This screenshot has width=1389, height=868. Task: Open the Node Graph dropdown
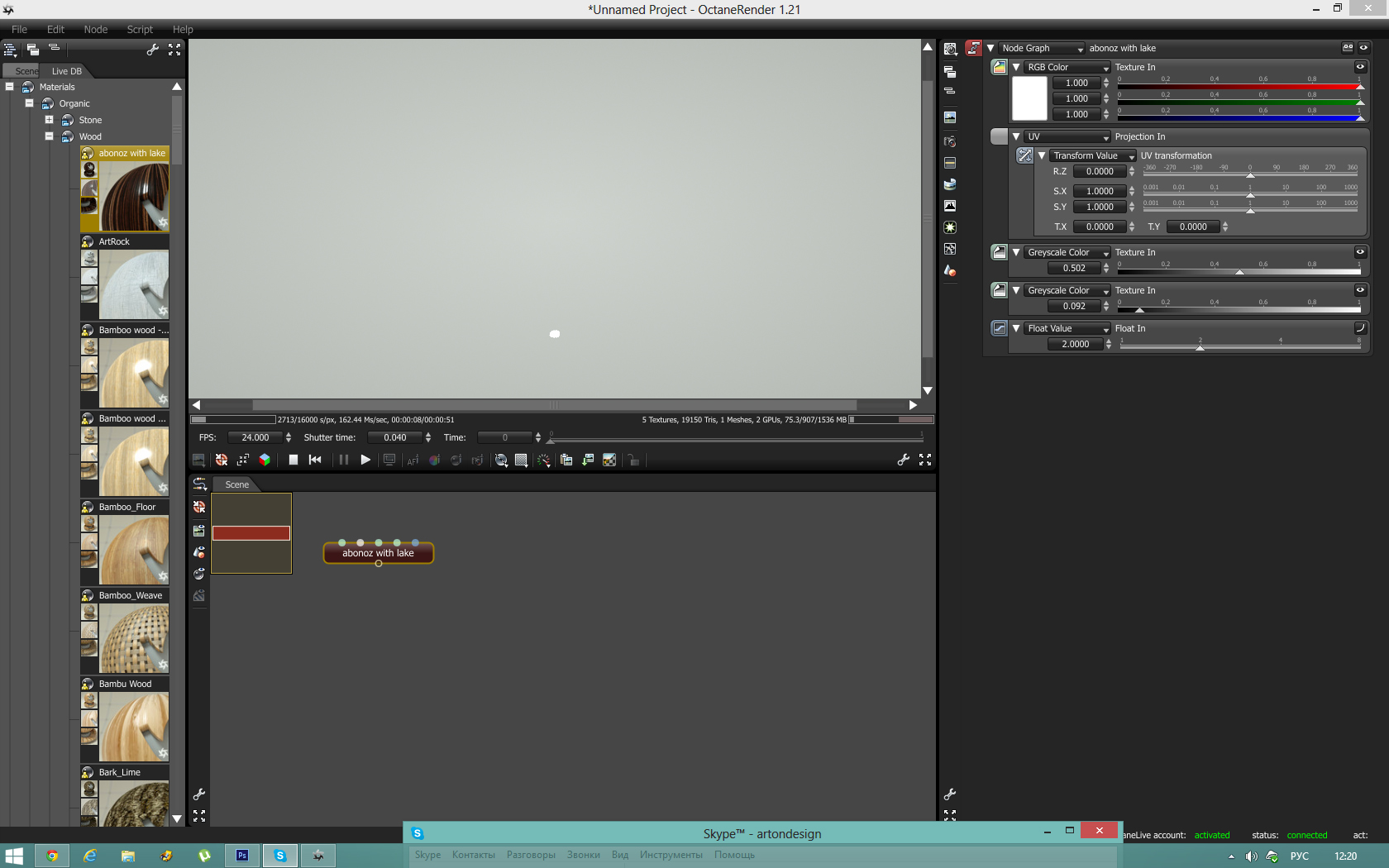pyautogui.click(x=1042, y=48)
